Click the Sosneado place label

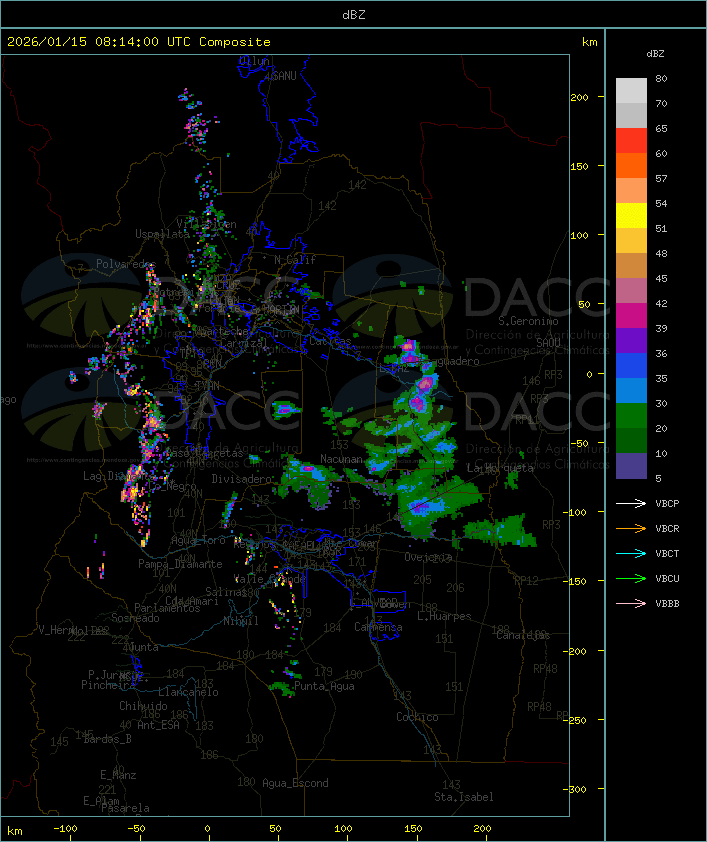pyautogui.click(x=135, y=618)
